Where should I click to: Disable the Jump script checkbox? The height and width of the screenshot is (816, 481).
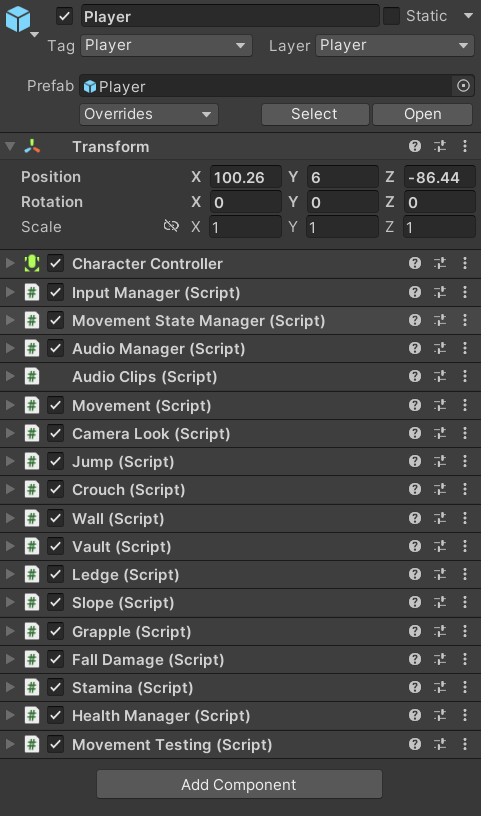pos(56,461)
